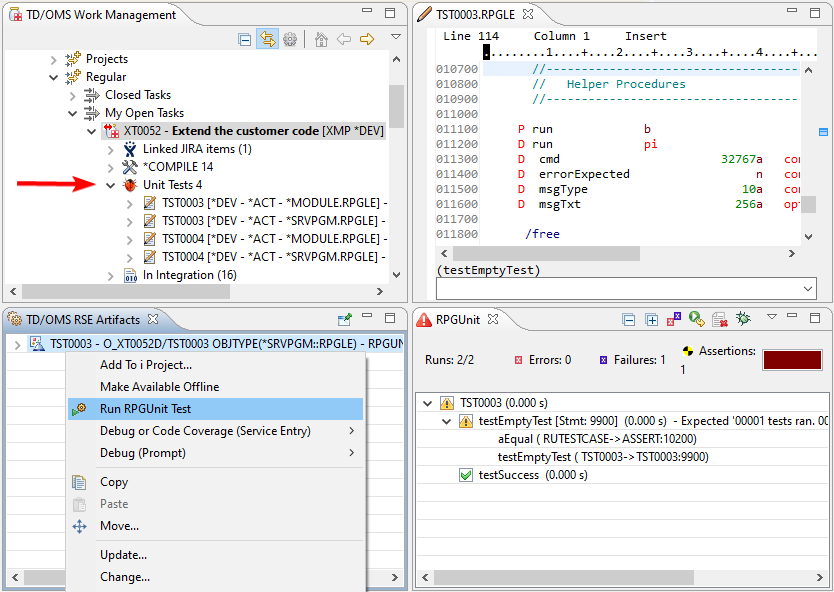Screen dimensions: 834x592
Task: Expand the Projects tree node
Action: pyautogui.click(x=53, y=60)
